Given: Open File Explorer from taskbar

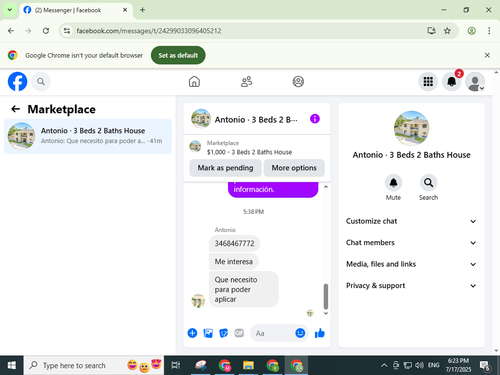Looking at the screenshot, I should (248, 365).
